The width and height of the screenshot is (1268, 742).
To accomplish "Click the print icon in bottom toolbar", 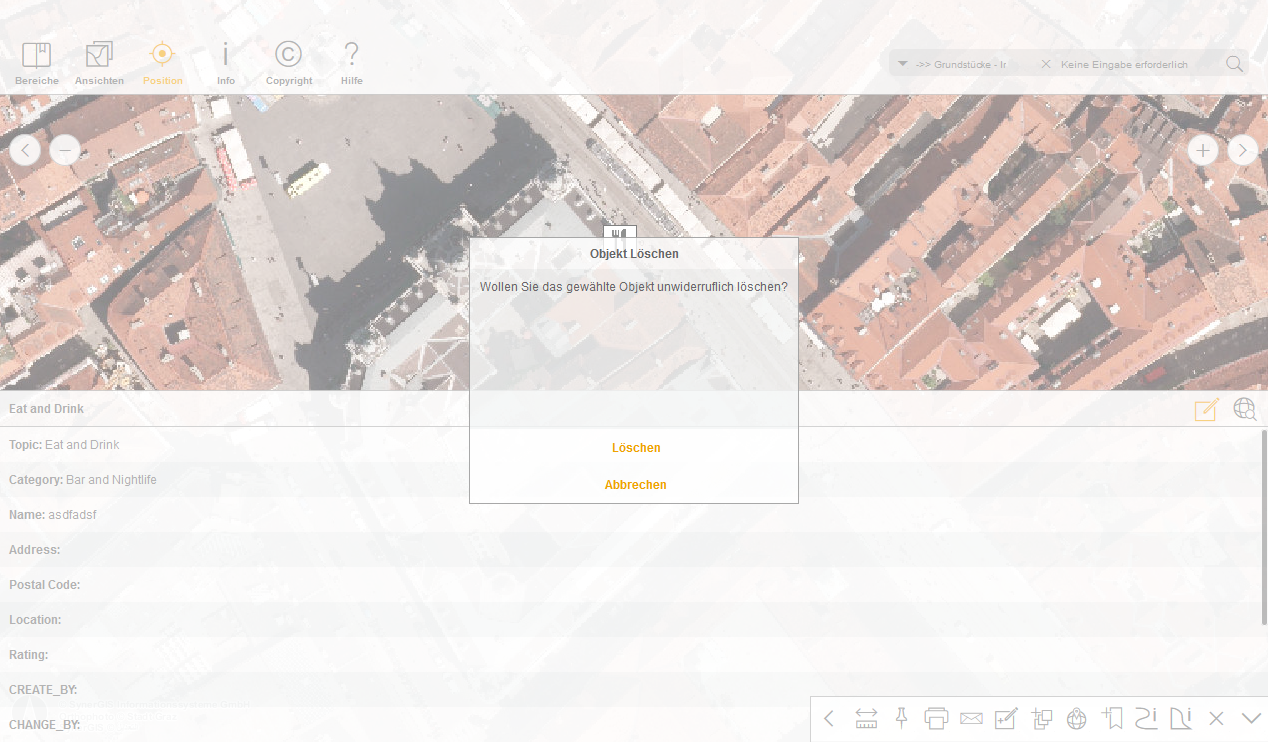I will point(936,718).
